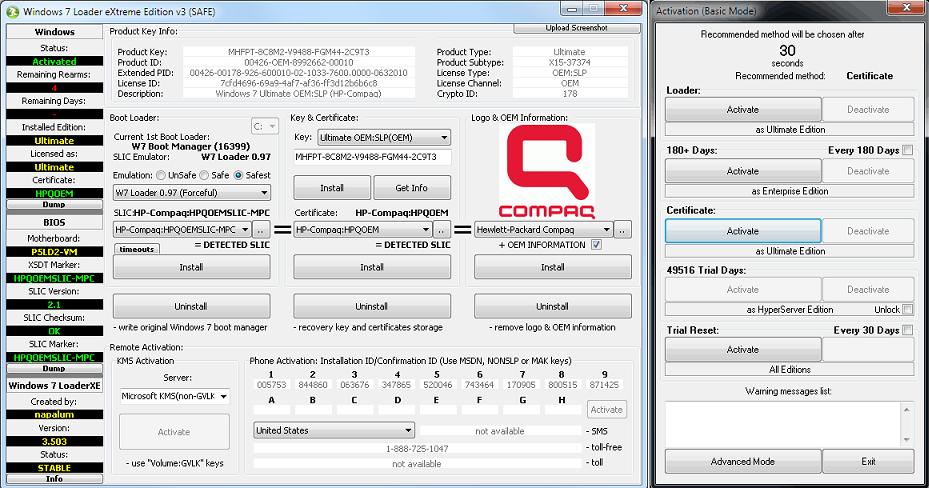The image size is (929, 488).
Task: Toggle the + OEM INFORMATION checkbox
Action: [x=596, y=245]
